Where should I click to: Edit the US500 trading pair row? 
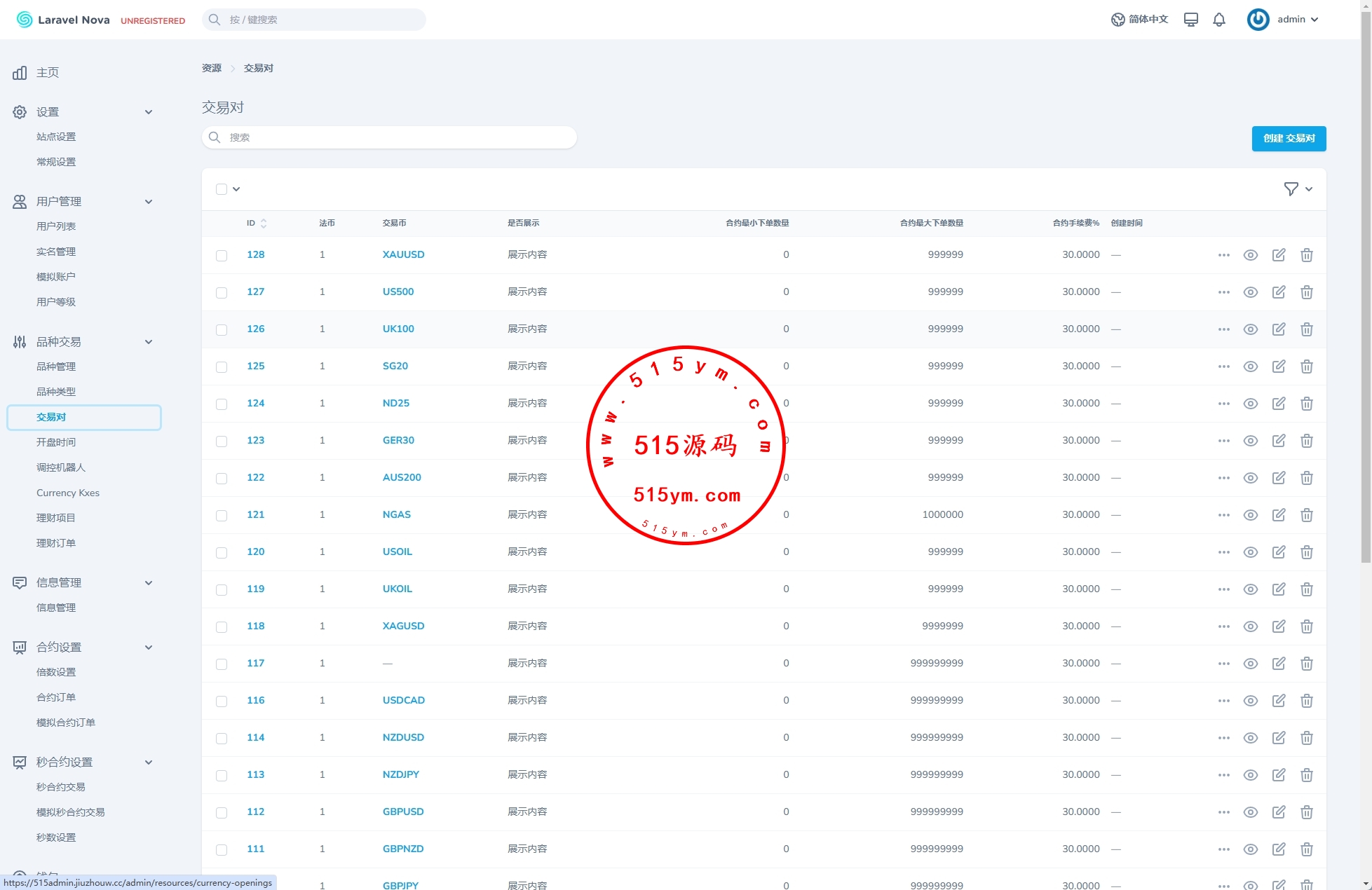click(1278, 292)
